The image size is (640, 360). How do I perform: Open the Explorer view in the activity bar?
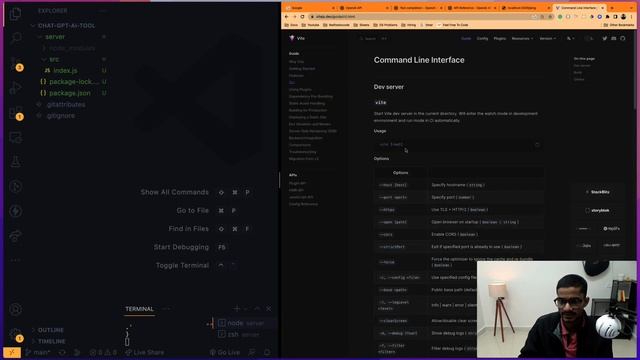(x=16, y=13)
